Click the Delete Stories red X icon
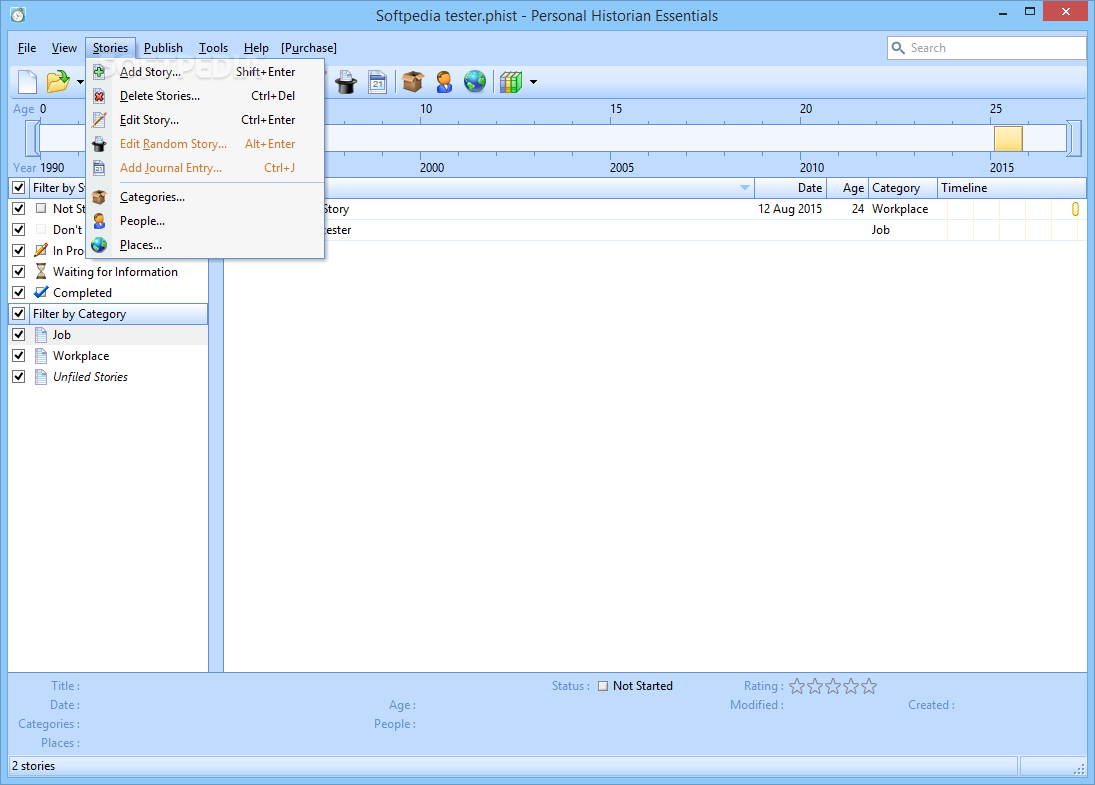Screen dimensions: 1095x785 (x=99, y=96)
